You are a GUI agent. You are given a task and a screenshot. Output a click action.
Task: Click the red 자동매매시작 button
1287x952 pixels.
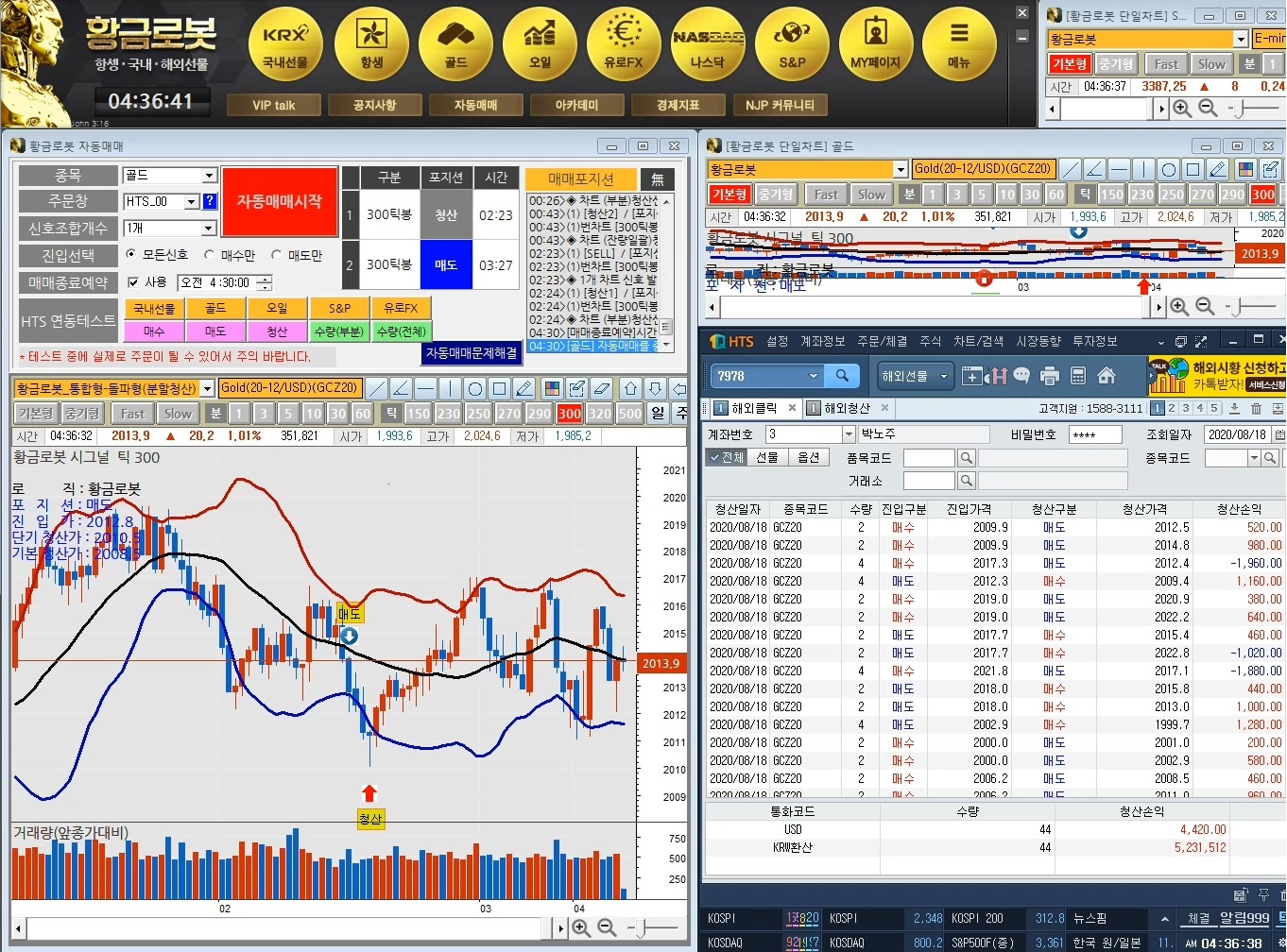point(280,201)
